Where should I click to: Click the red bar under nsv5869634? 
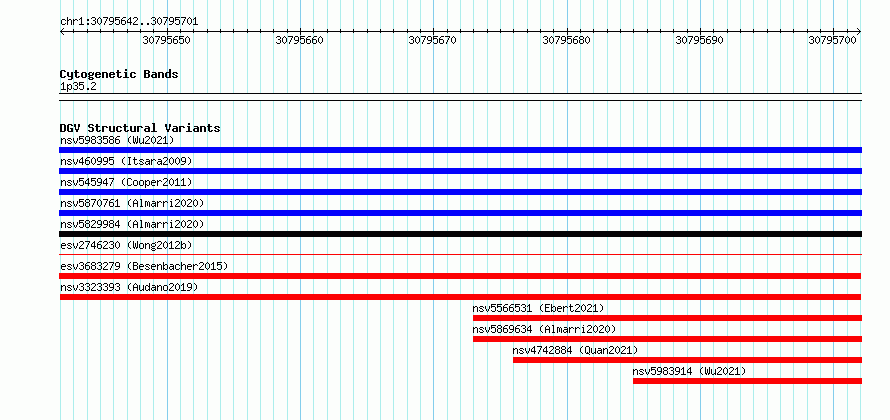pyautogui.click(x=668, y=339)
